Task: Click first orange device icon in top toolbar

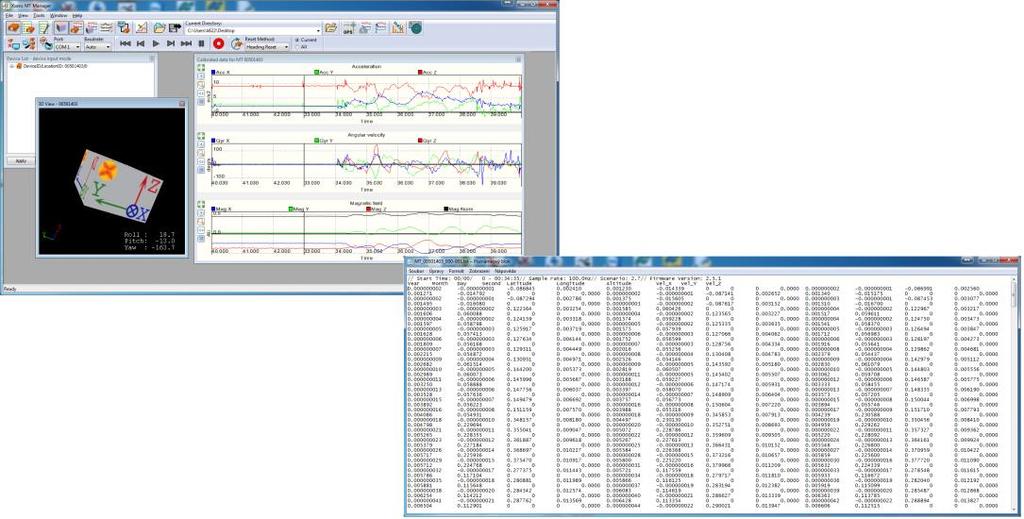Action: (14, 28)
